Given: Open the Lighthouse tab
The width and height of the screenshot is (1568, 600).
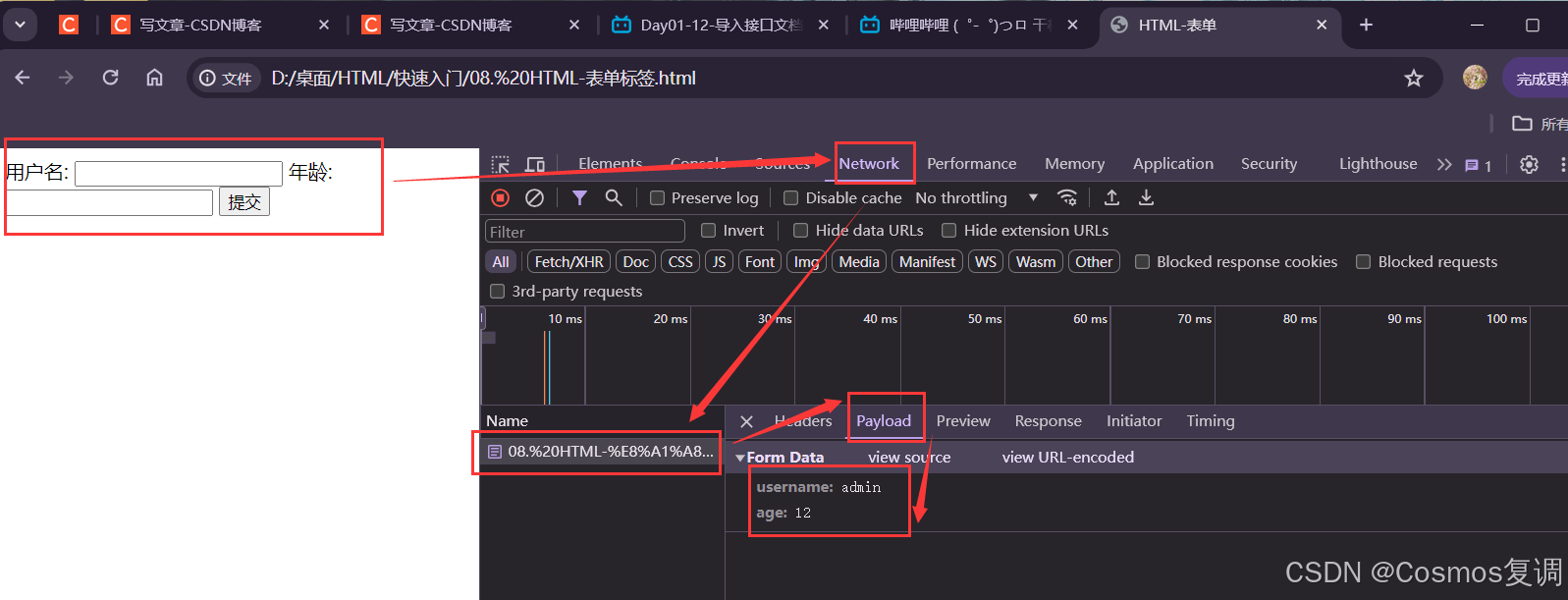Looking at the screenshot, I should click(x=1378, y=164).
